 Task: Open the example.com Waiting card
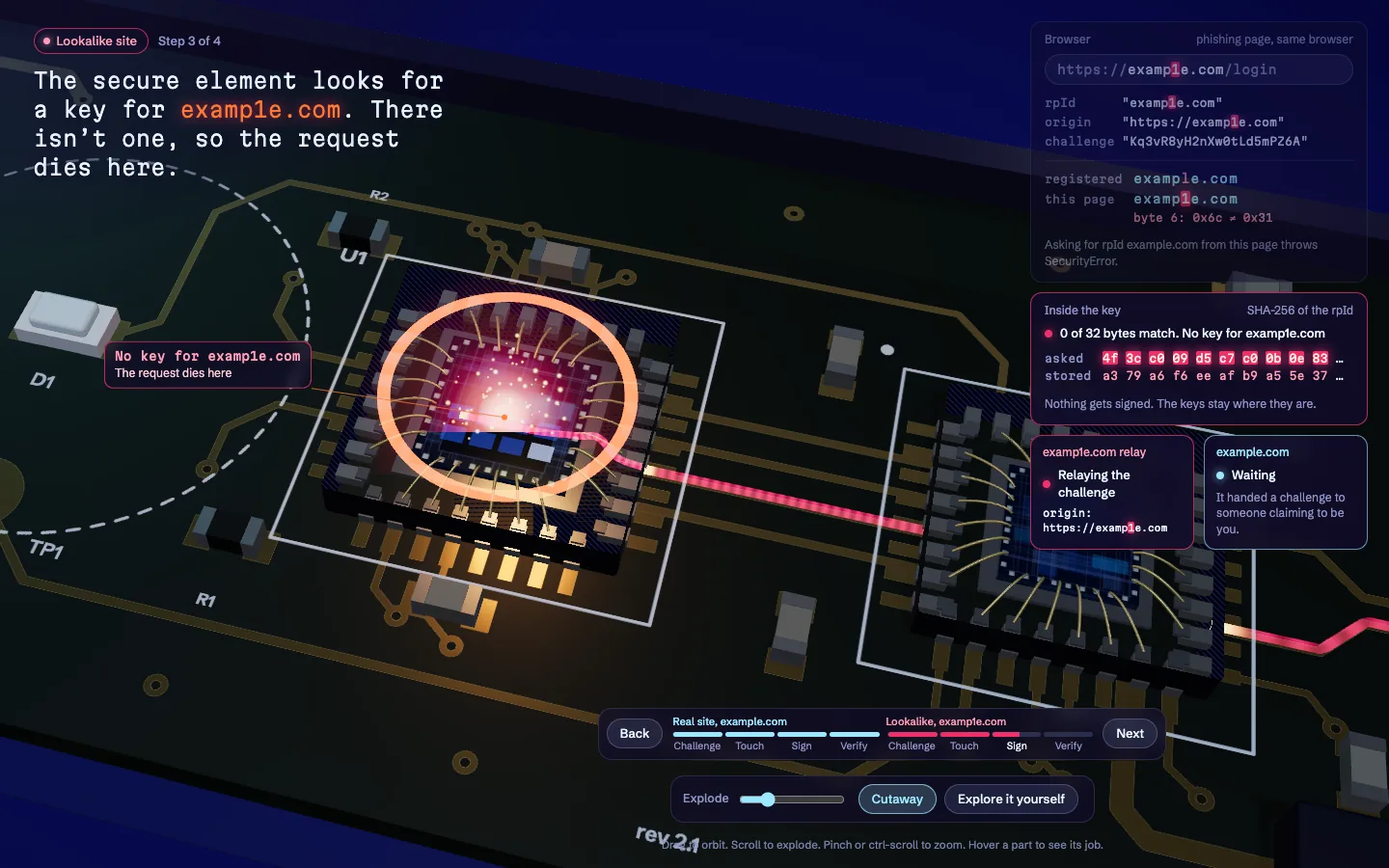click(1285, 492)
